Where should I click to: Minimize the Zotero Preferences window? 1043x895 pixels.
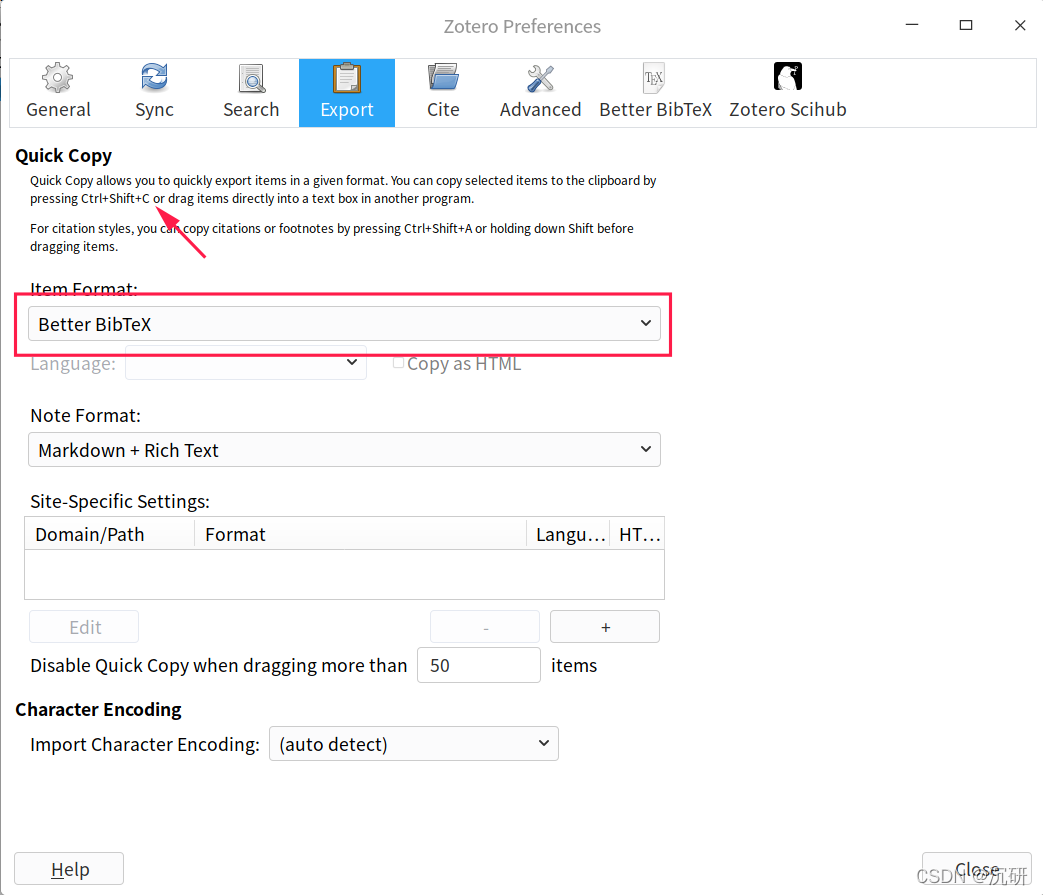[912, 25]
